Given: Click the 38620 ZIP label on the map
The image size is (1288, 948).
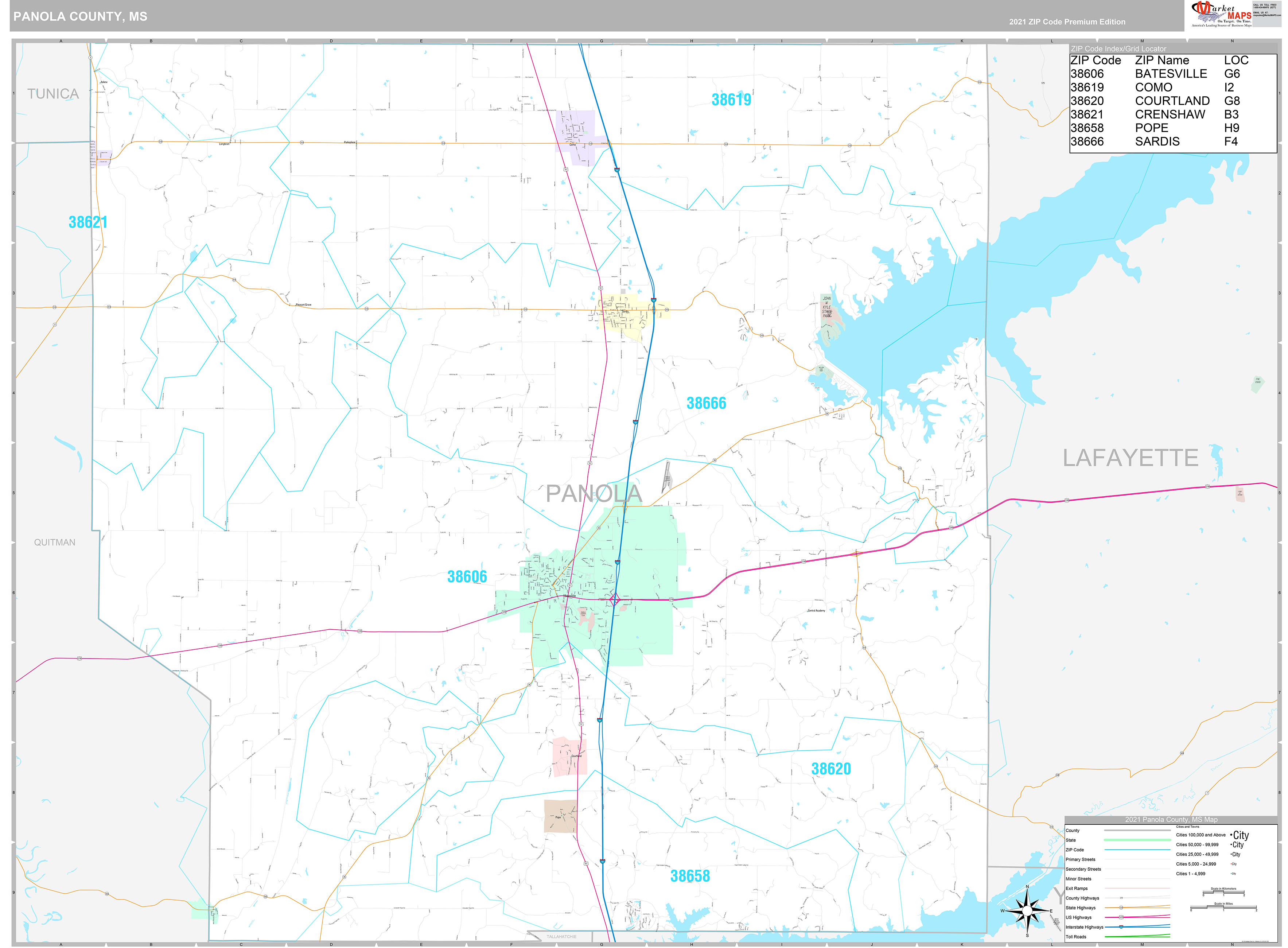Looking at the screenshot, I should pos(831,769).
